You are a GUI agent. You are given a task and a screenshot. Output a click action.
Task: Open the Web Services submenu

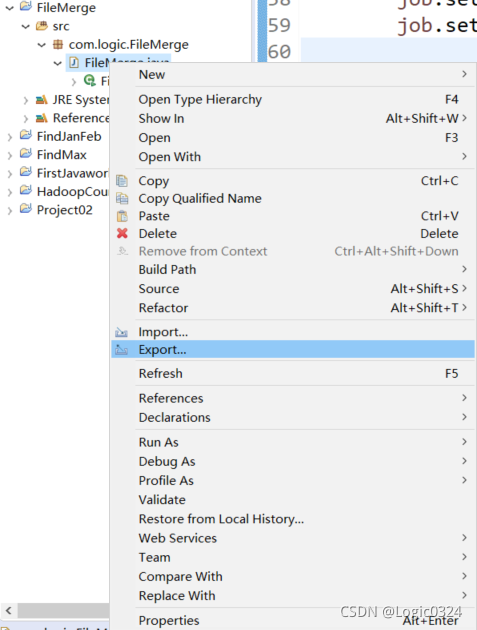click(x=293, y=538)
